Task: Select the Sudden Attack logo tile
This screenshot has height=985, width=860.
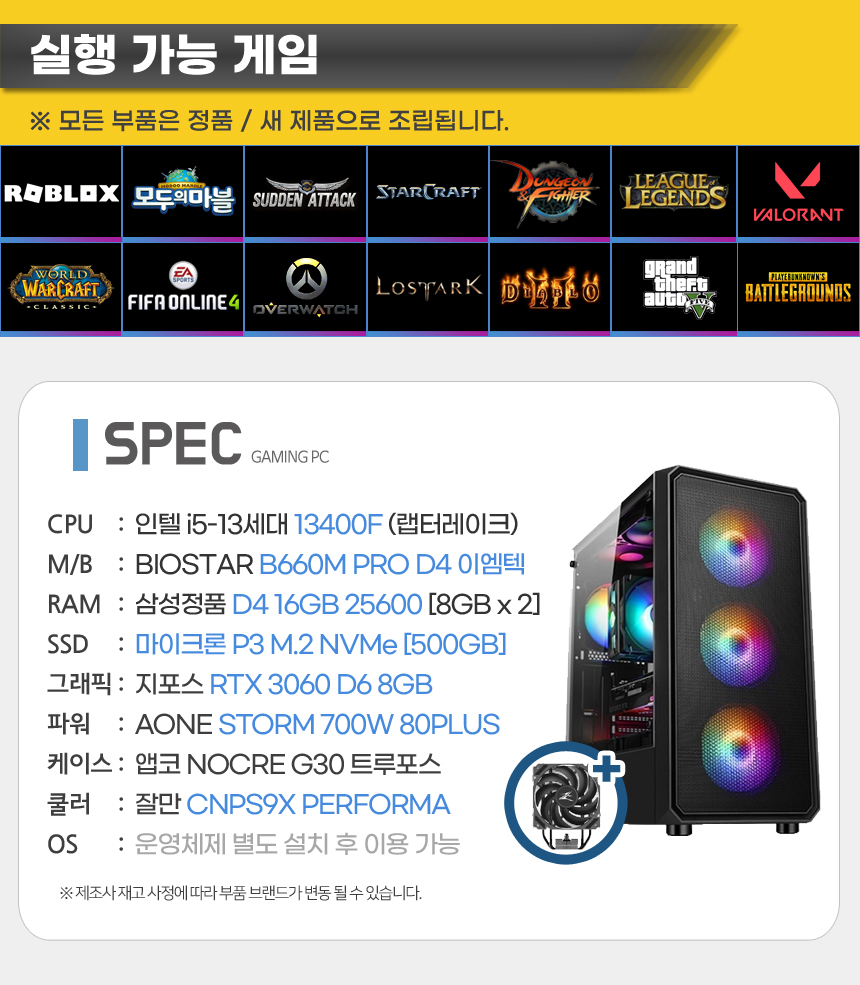Action: pyautogui.click(x=305, y=193)
